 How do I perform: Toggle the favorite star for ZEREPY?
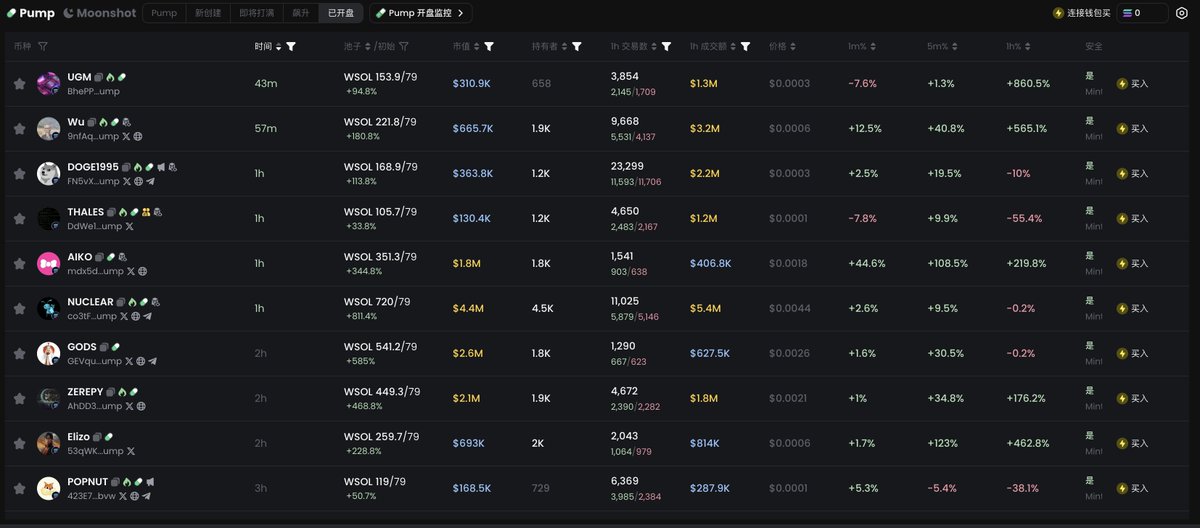tap(19, 399)
